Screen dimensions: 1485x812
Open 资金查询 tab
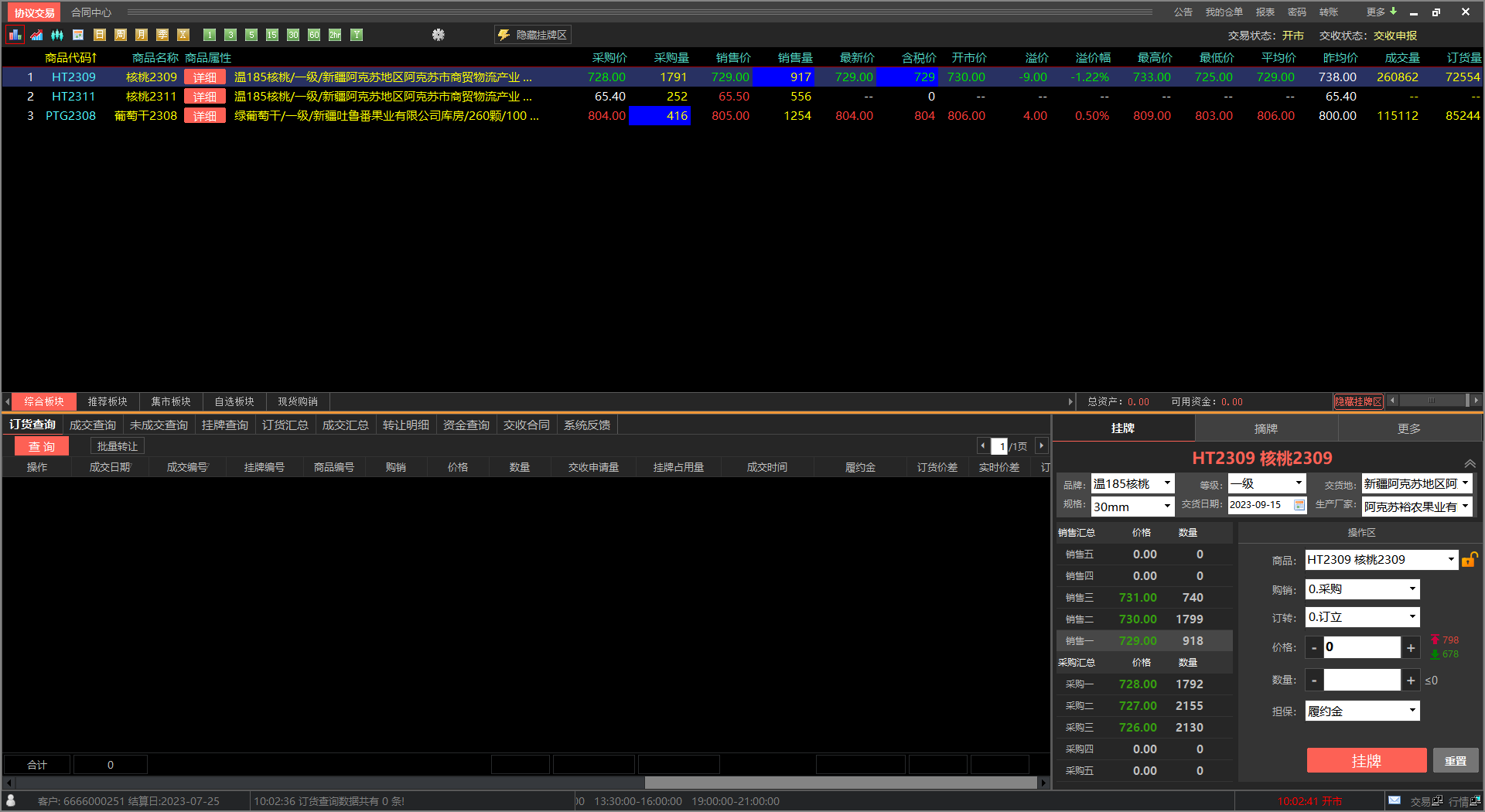tap(466, 425)
